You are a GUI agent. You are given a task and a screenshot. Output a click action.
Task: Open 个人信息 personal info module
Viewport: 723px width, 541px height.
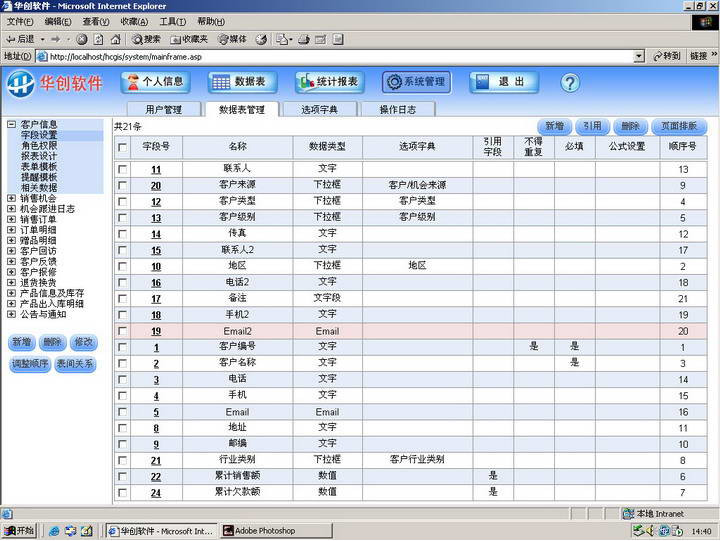155,82
